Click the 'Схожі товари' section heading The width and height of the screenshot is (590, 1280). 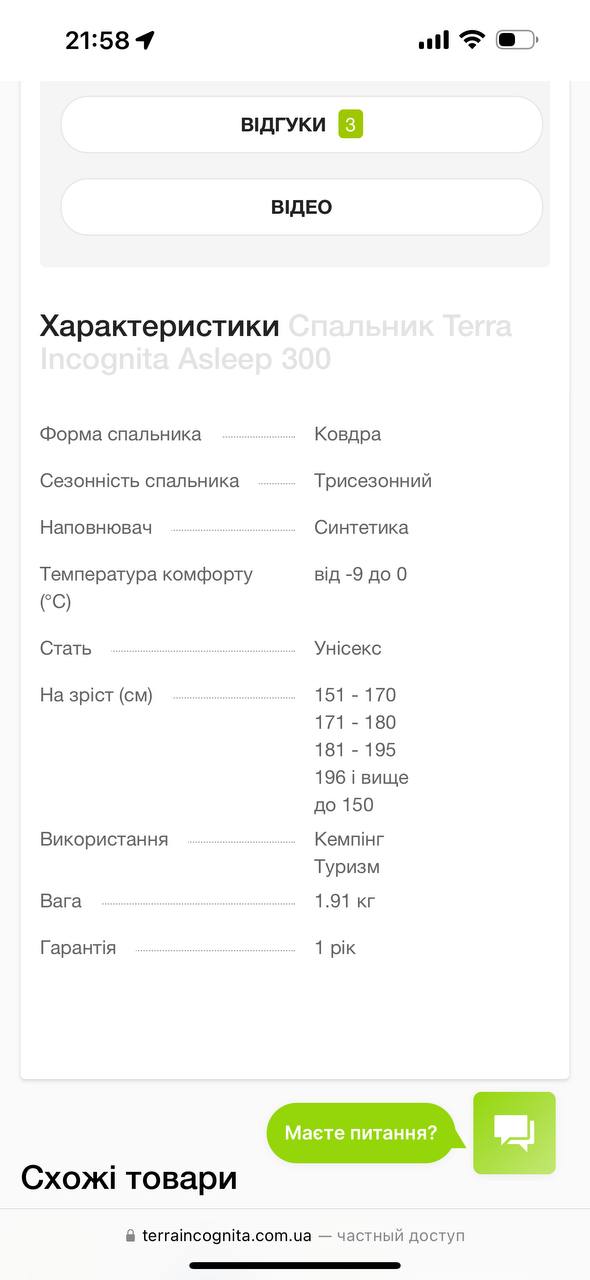129,1178
